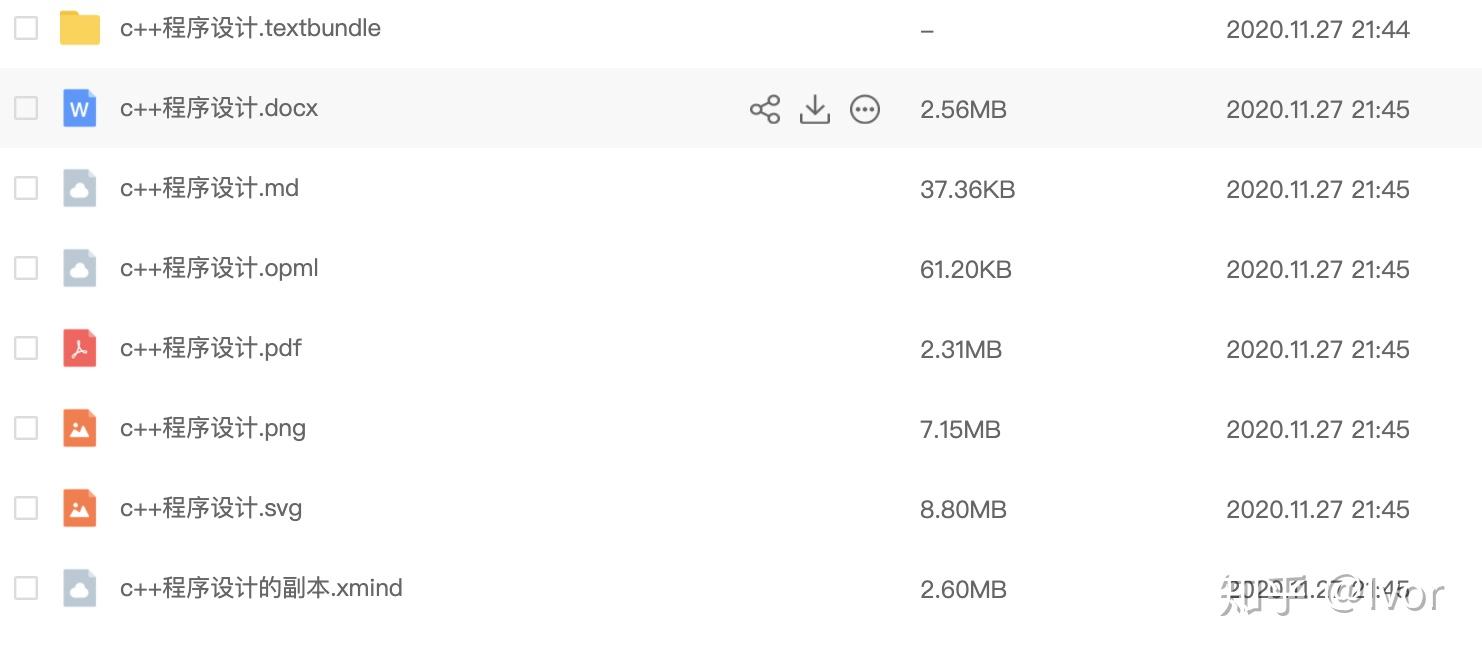Open more options for the docx file
Viewport: 1482px width, 654px height.
pyautogui.click(x=865, y=109)
